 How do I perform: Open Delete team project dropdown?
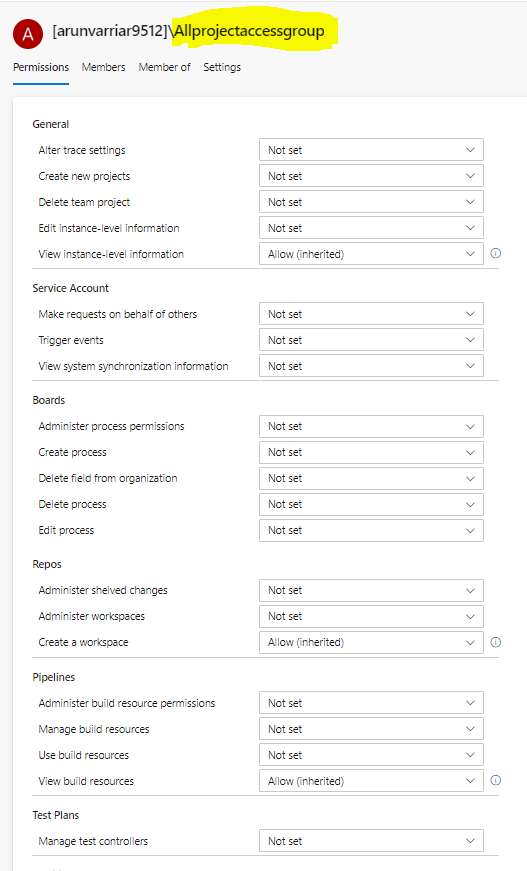[372, 202]
